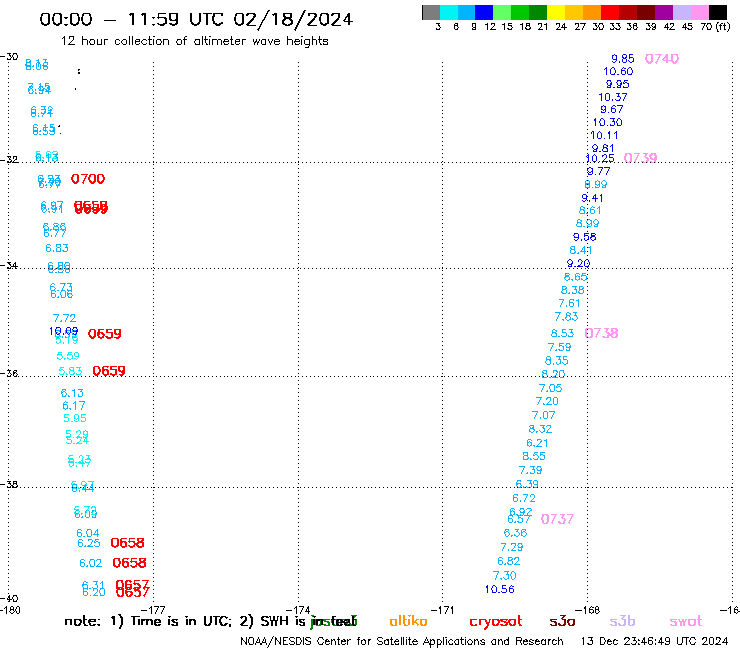Select the '8.32' wave height value
The height and width of the screenshot is (650, 740).
coord(540,429)
